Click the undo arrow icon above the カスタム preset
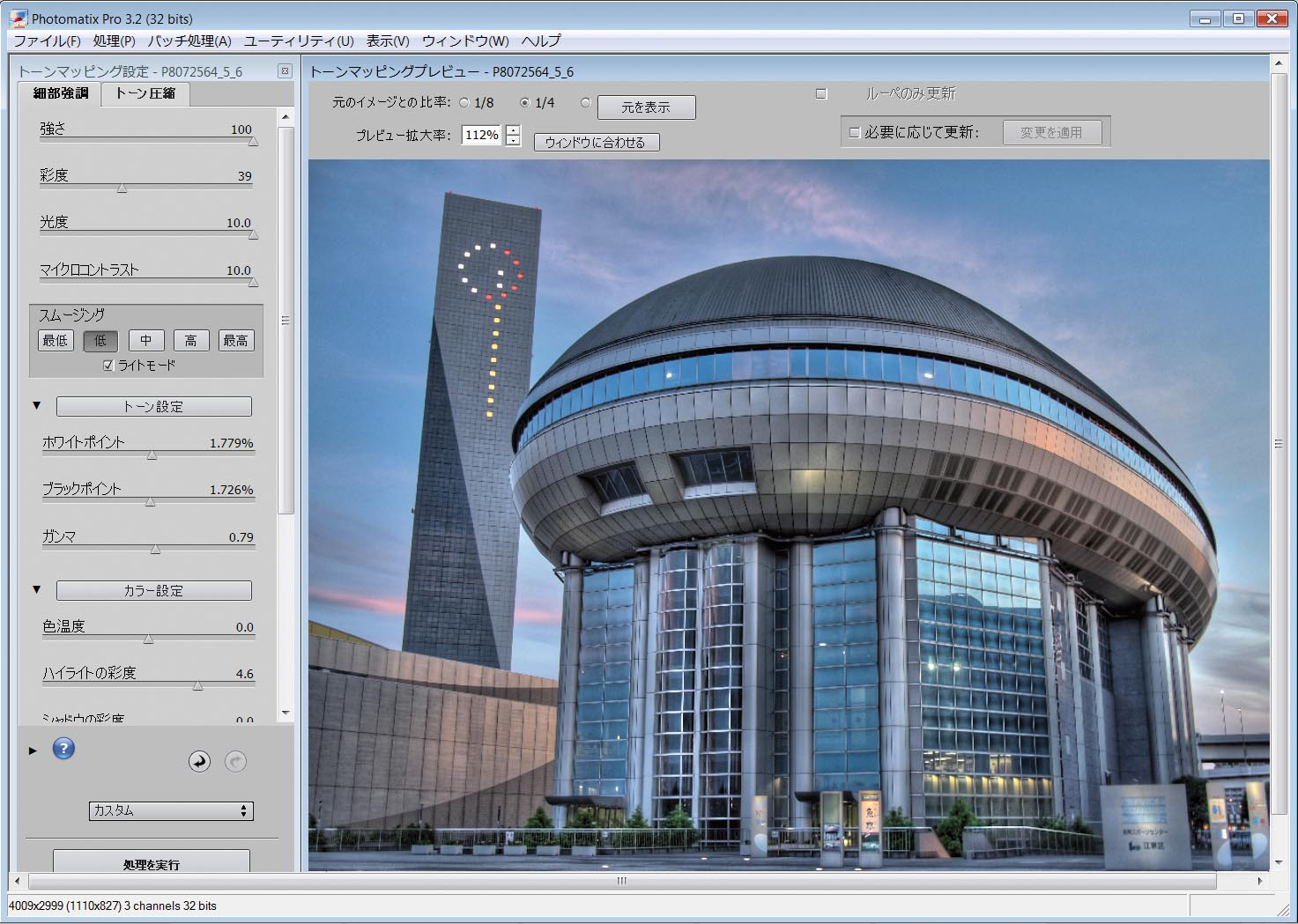 click(x=200, y=762)
